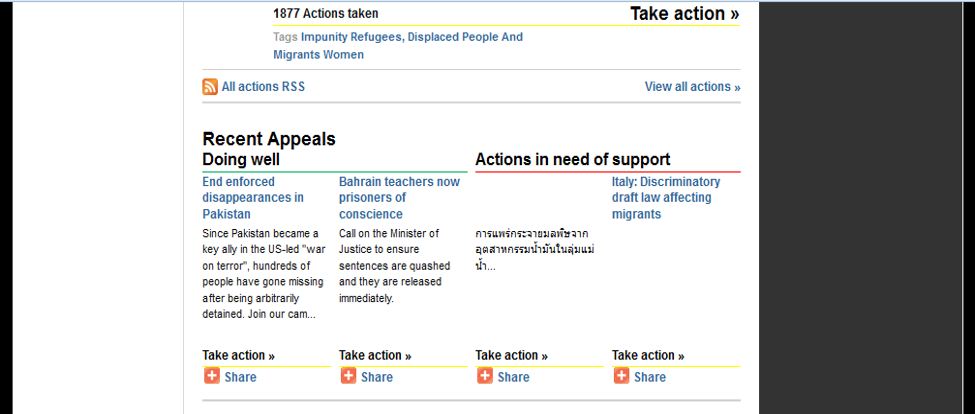Open View all actions link
This screenshot has width=975, height=414.
click(693, 87)
